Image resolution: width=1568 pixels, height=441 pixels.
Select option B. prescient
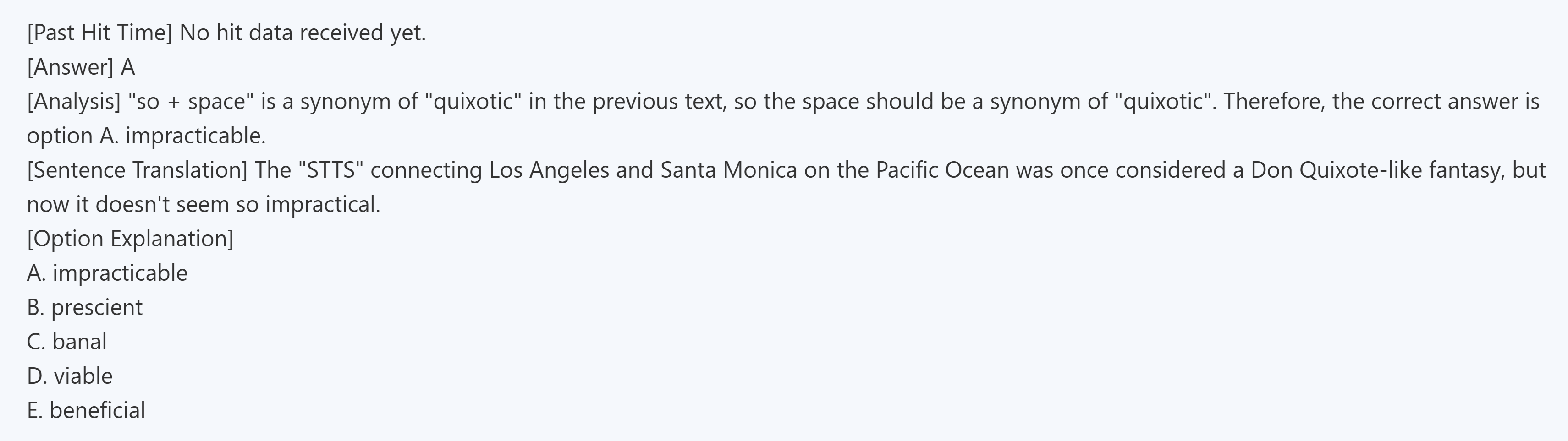click(x=85, y=308)
